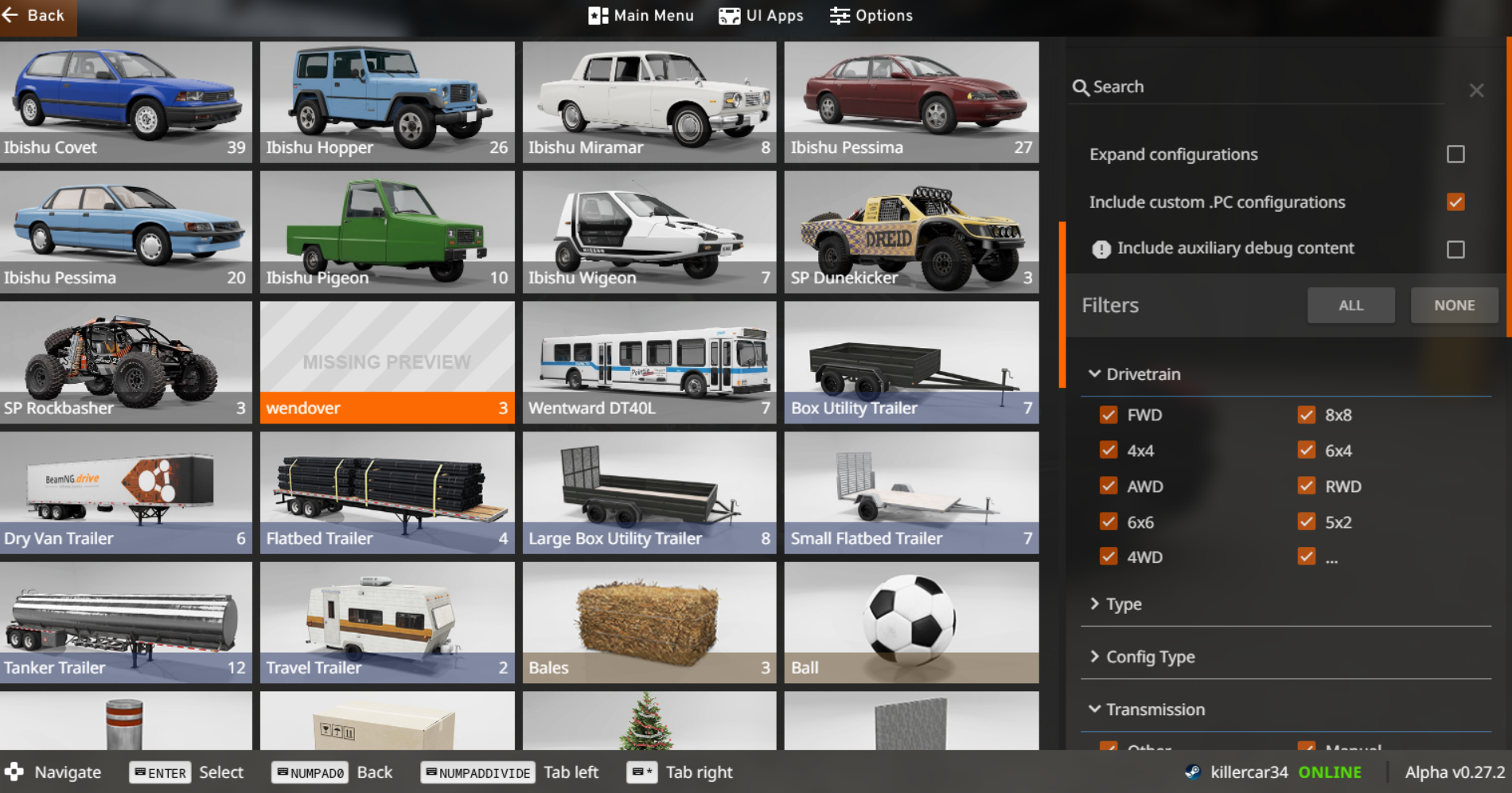Select the Ball prop
Viewport: 1512px width, 793px height.
(911, 623)
